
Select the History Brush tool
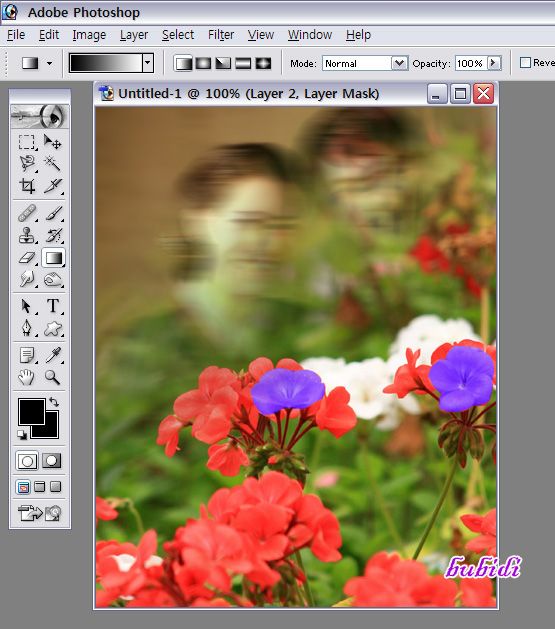[x=53, y=235]
